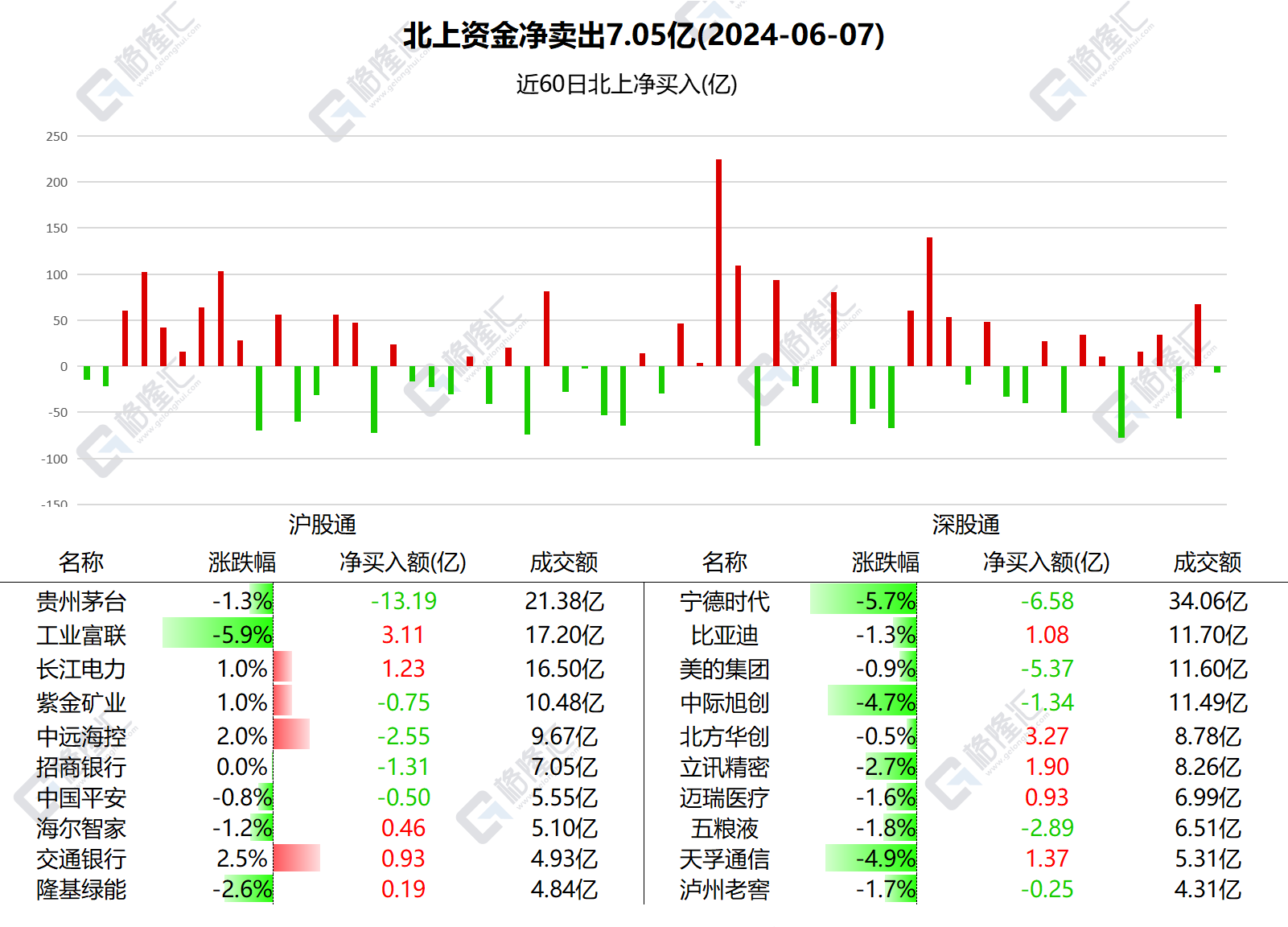Click net buy value -5.37
This screenshot has width=1288, height=927.
[x=1047, y=669]
